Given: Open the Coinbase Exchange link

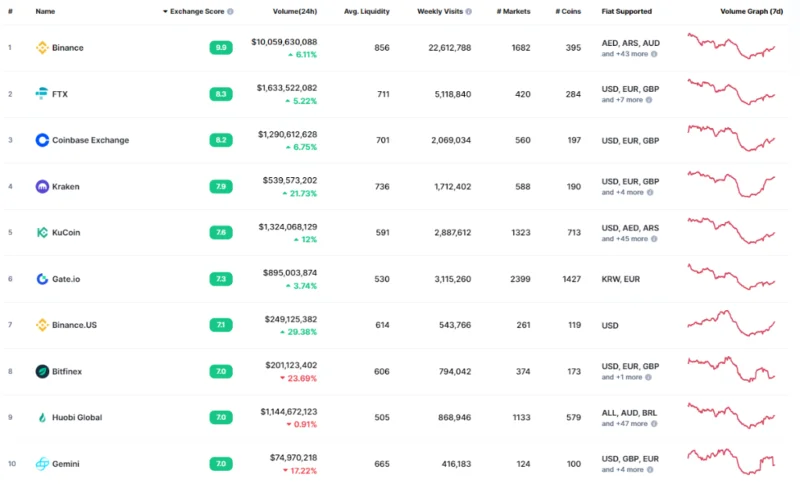Looking at the screenshot, I should pyautogui.click(x=90, y=140).
